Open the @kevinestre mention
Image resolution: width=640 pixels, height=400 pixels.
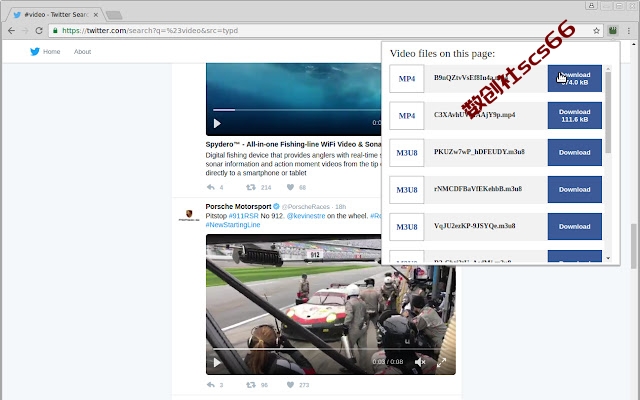306,216
